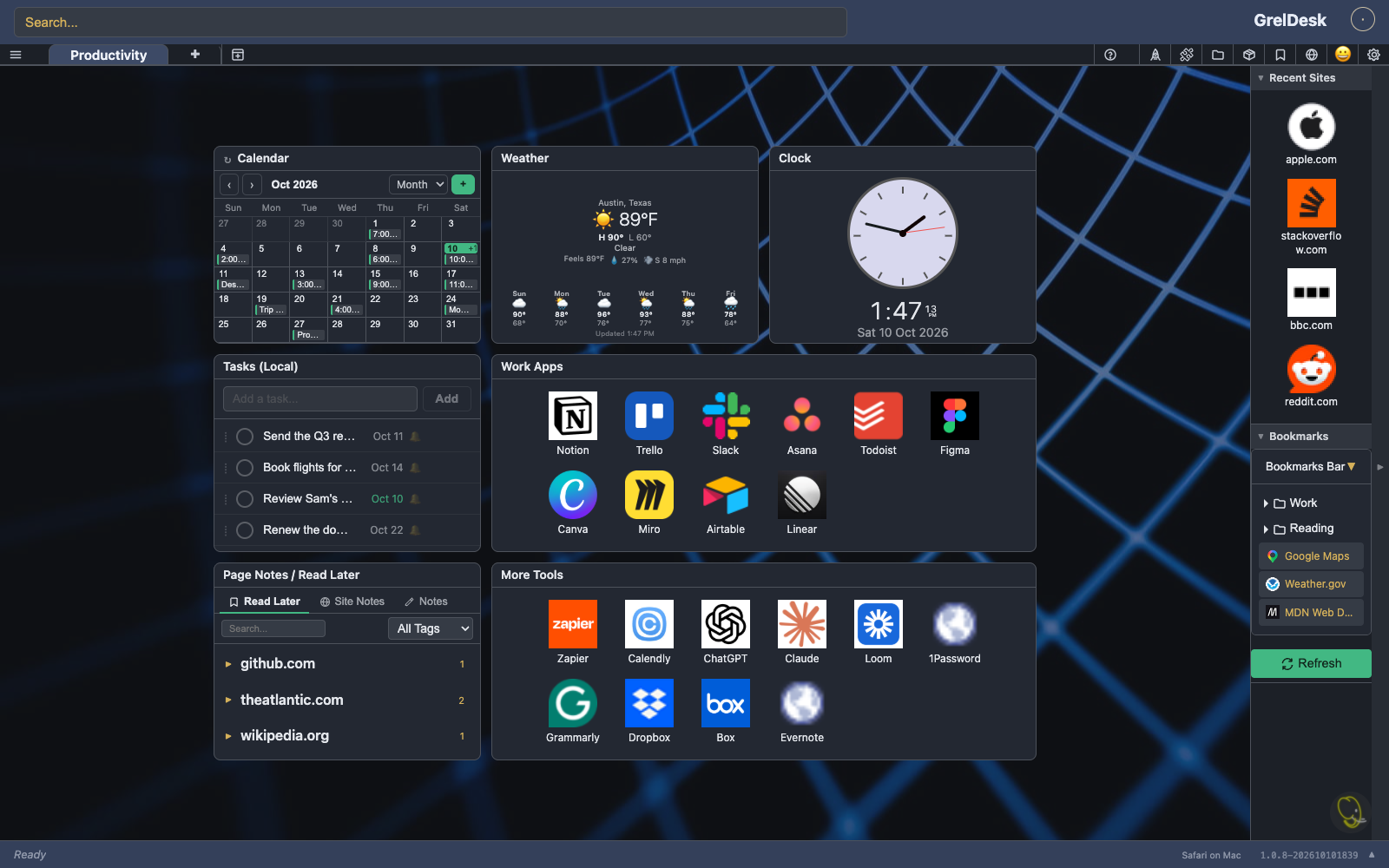The width and height of the screenshot is (1389, 868).
Task: Expand the github.com read-later group
Action: [228, 664]
